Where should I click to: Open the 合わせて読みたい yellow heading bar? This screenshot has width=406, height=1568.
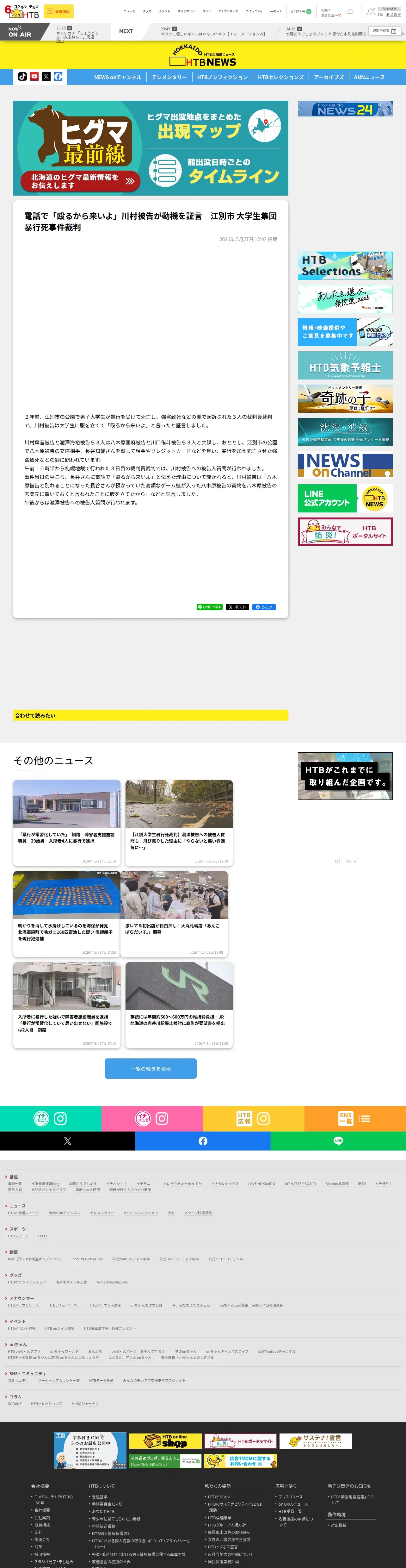tap(151, 715)
